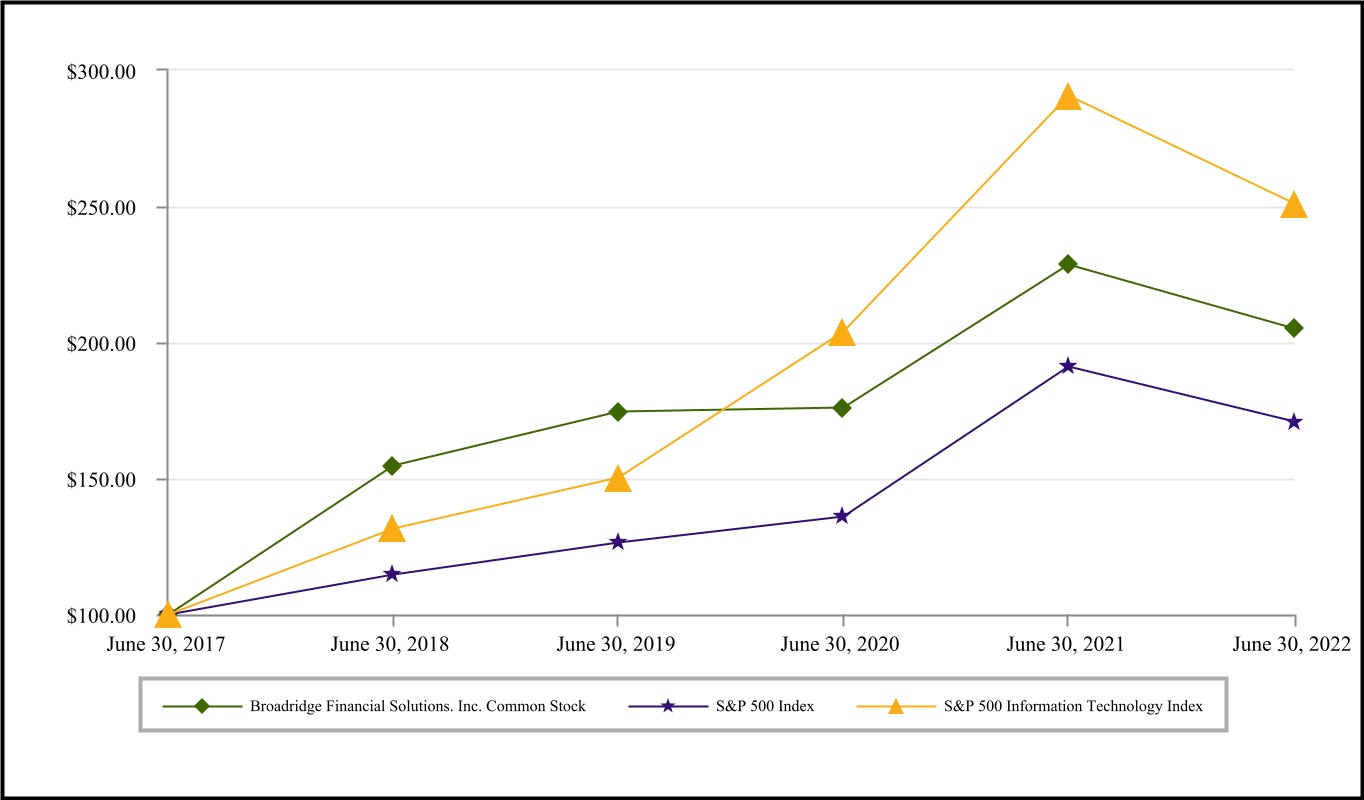Click the Information Technology triangle peak at June 30, 2021
1364x800 pixels.
1068,98
